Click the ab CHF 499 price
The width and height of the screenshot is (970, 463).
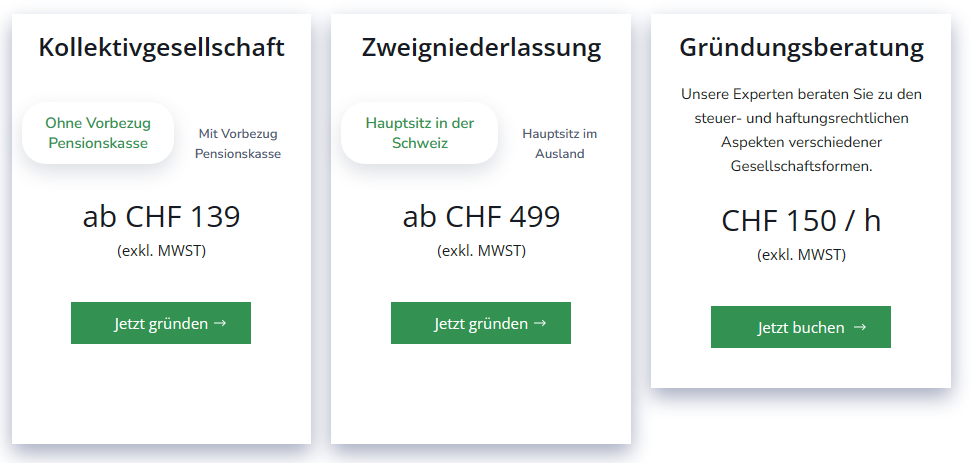(481, 217)
